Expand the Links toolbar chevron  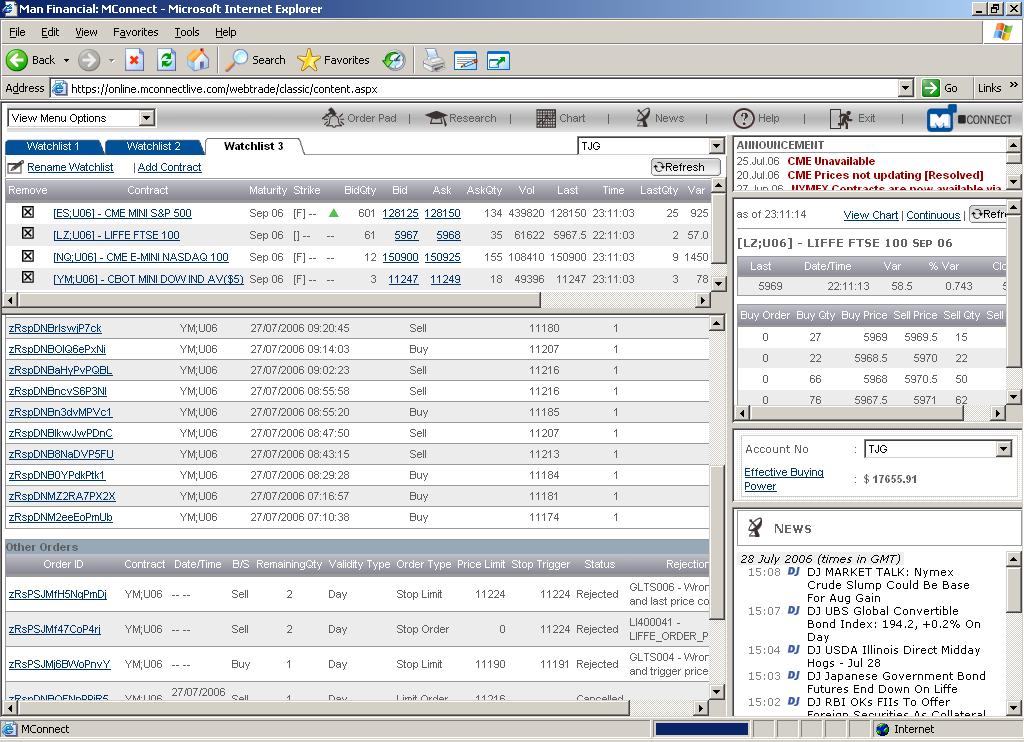(1014, 85)
